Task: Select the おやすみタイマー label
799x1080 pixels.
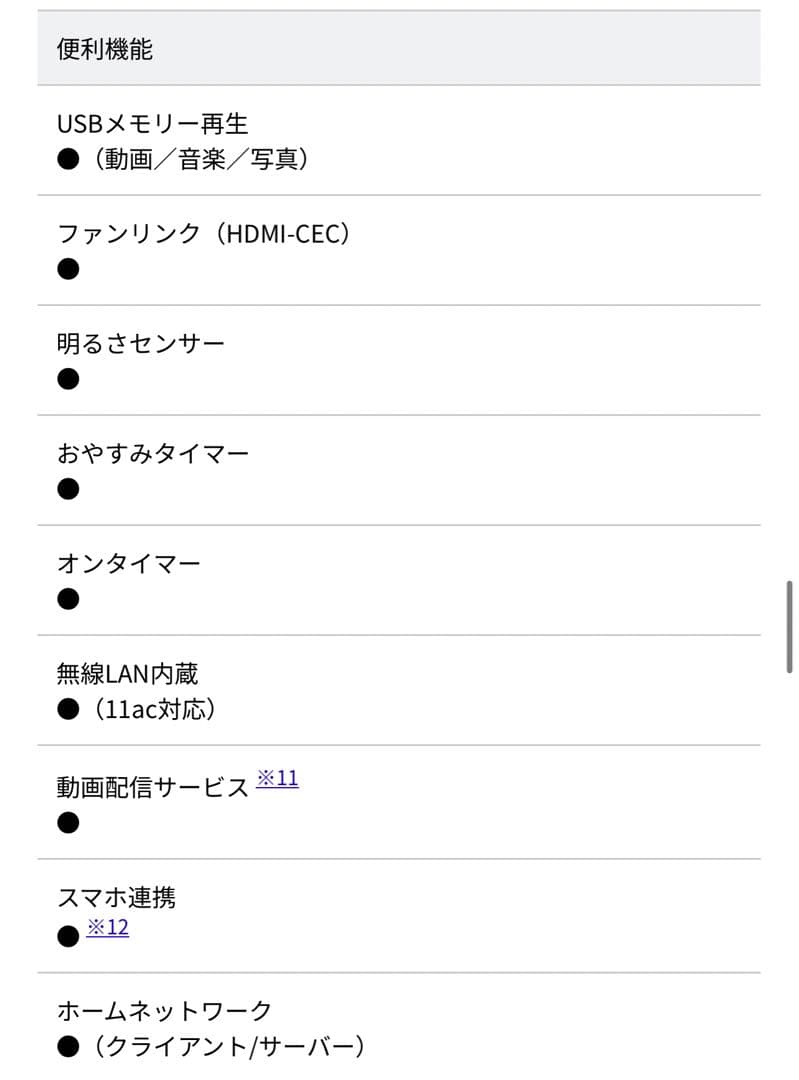Action: 153,454
